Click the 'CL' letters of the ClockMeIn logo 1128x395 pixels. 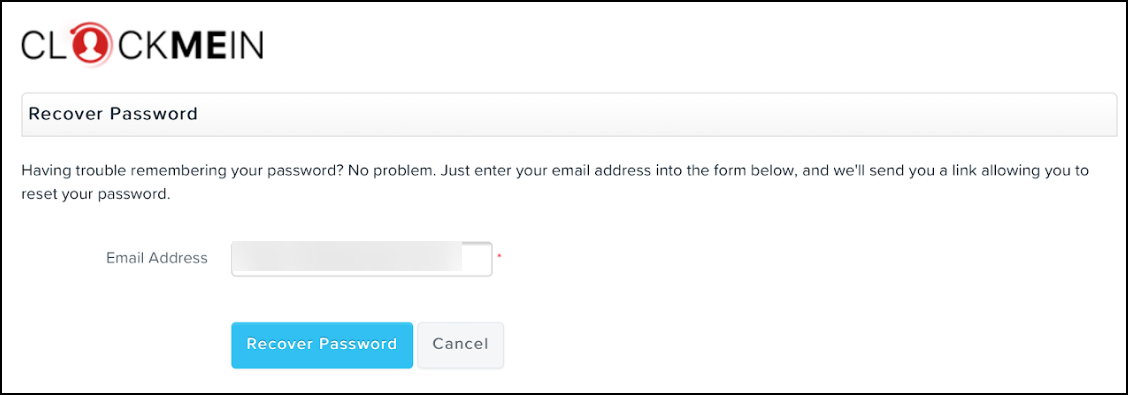click(x=45, y=45)
